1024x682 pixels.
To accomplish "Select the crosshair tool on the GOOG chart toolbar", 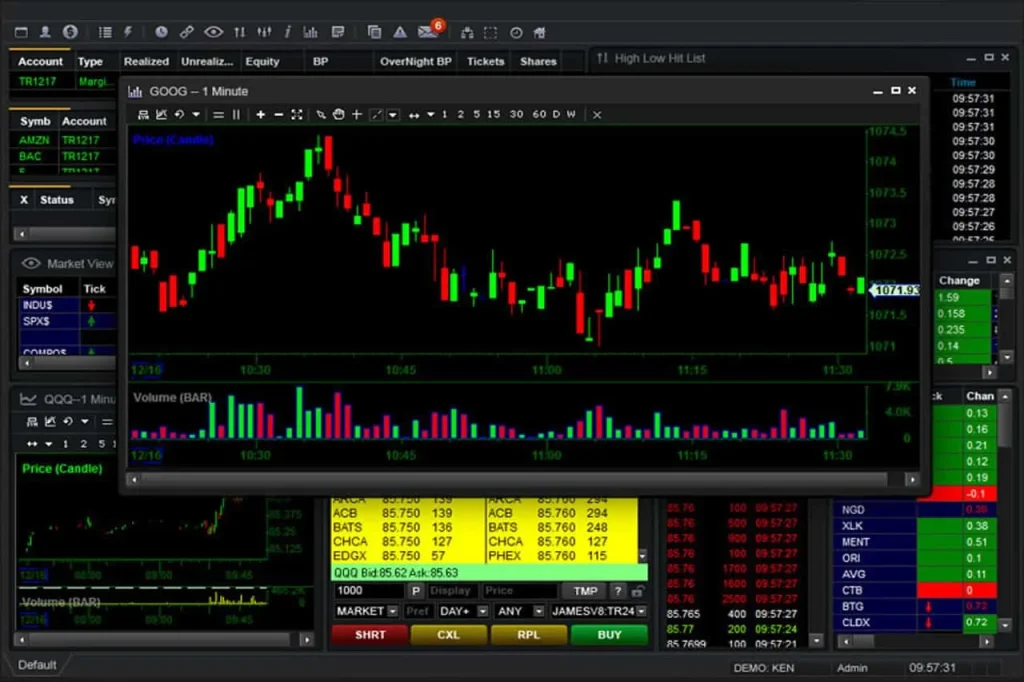I will 355,114.
